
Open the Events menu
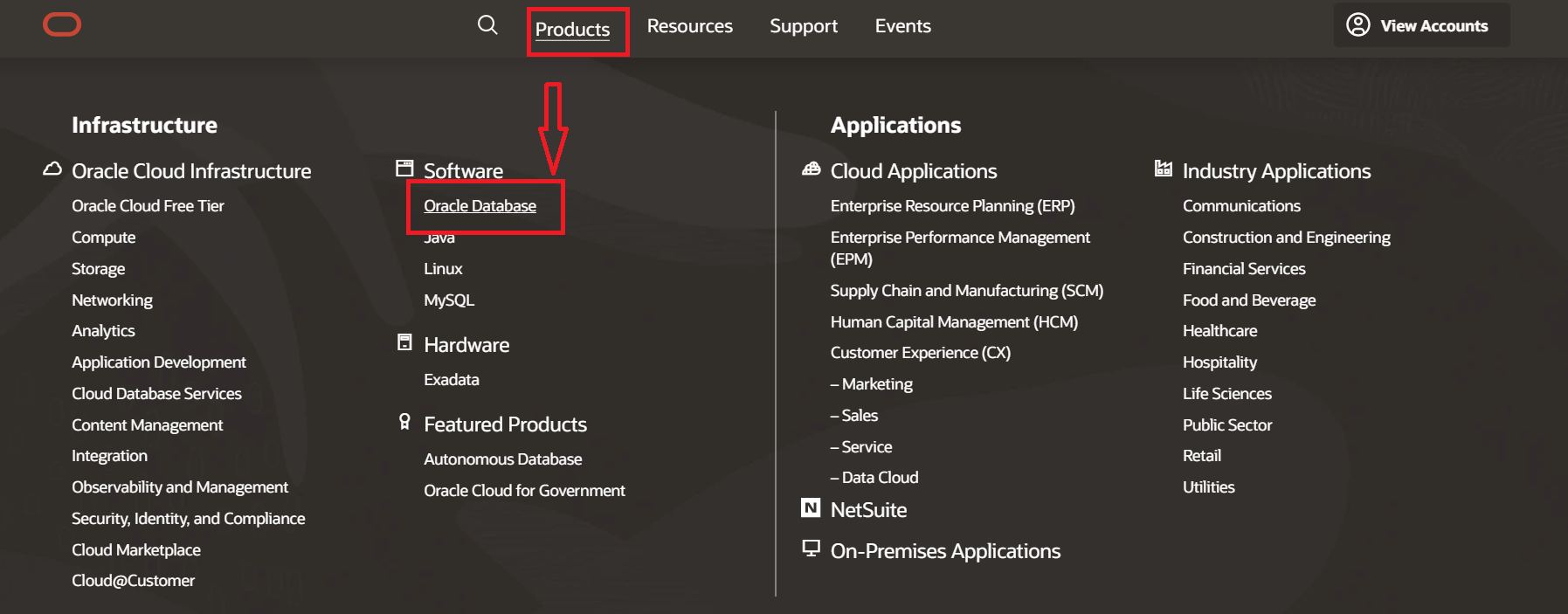[903, 26]
